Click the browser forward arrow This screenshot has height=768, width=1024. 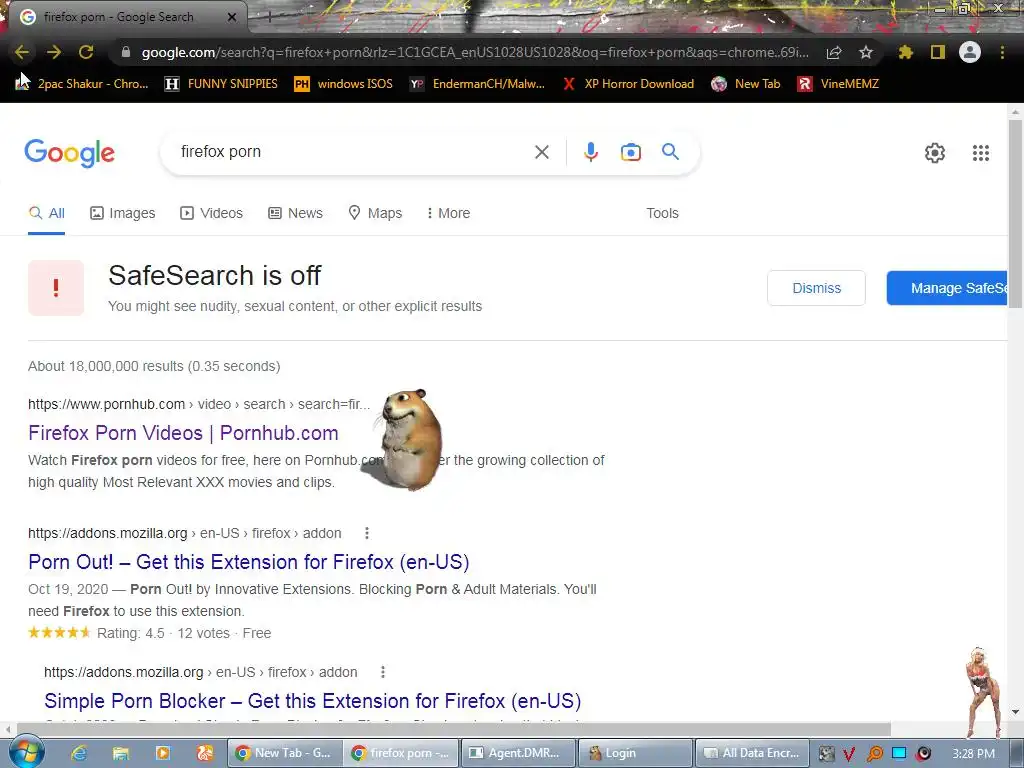[54, 52]
